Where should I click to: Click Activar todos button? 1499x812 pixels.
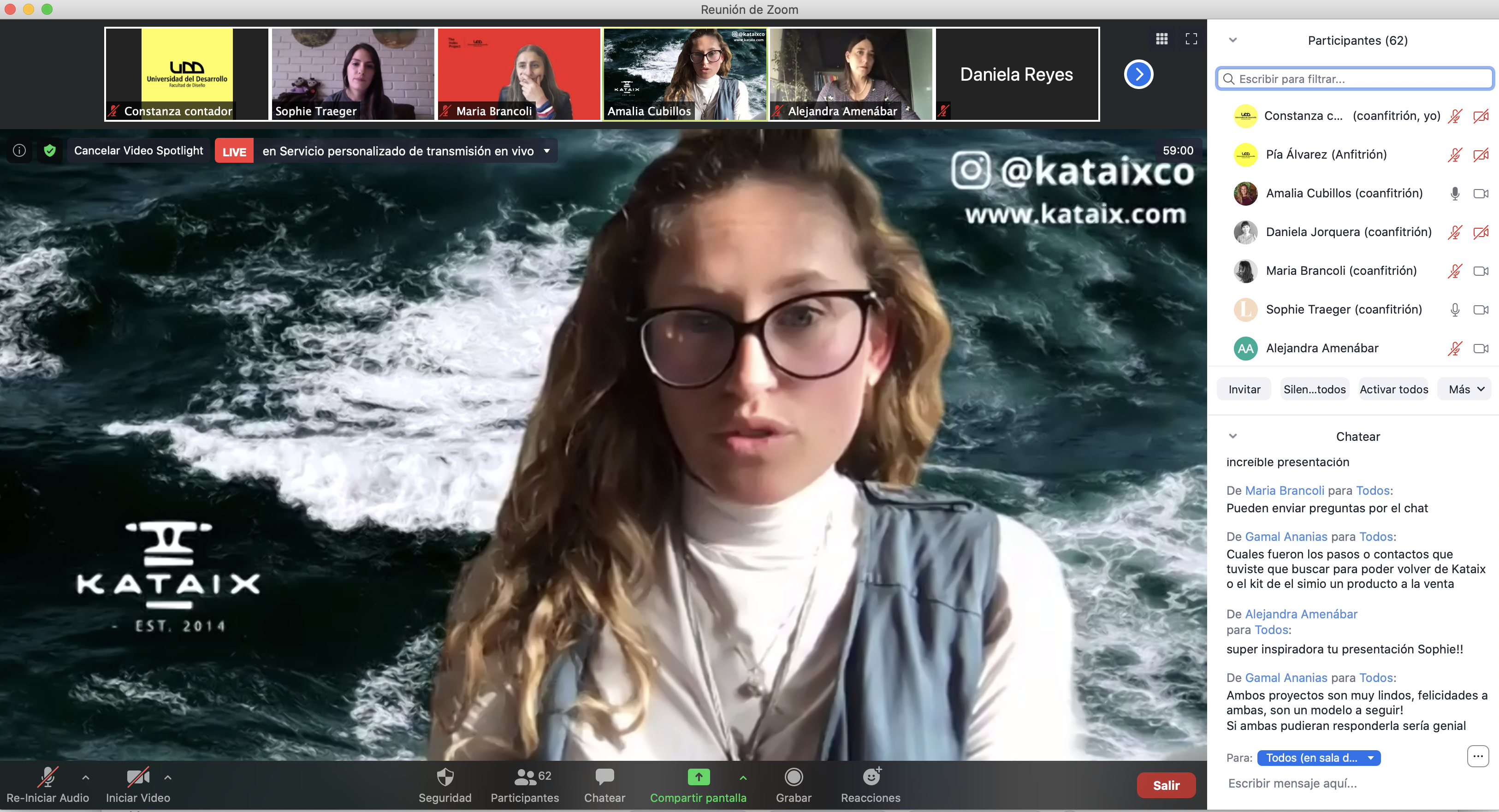point(1394,390)
